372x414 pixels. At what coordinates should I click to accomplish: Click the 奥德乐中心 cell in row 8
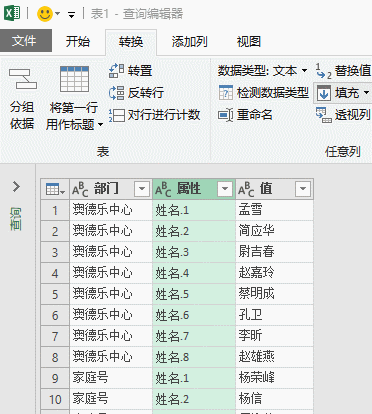[111, 357]
